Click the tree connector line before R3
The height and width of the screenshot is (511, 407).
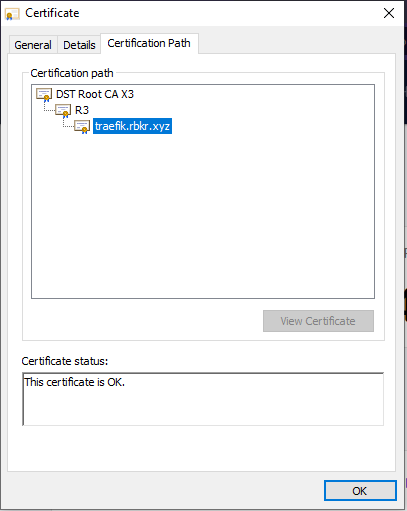[49, 107]
